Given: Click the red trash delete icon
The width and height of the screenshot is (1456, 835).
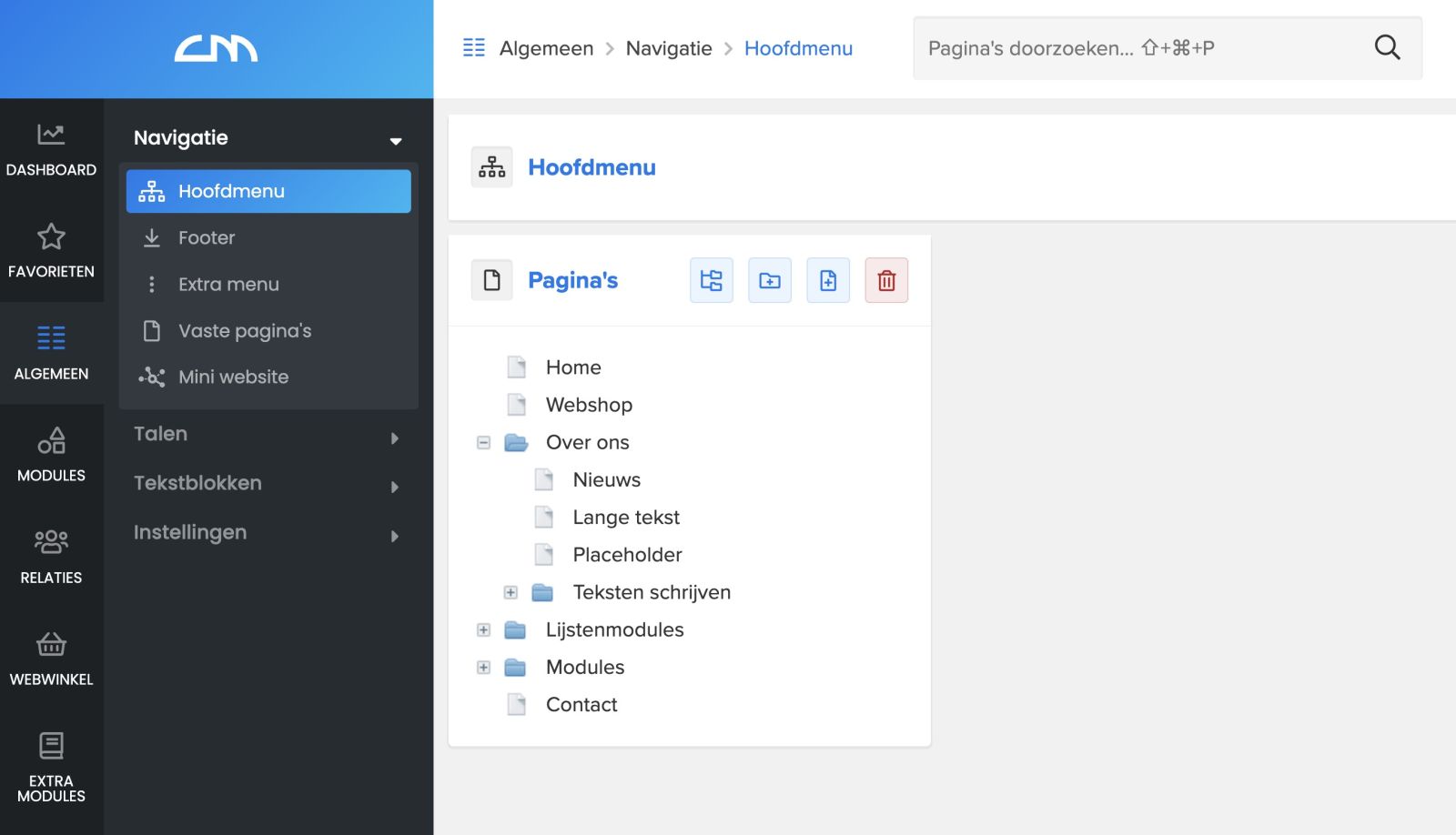Looking at the screenshot, I should pos(885,280).
